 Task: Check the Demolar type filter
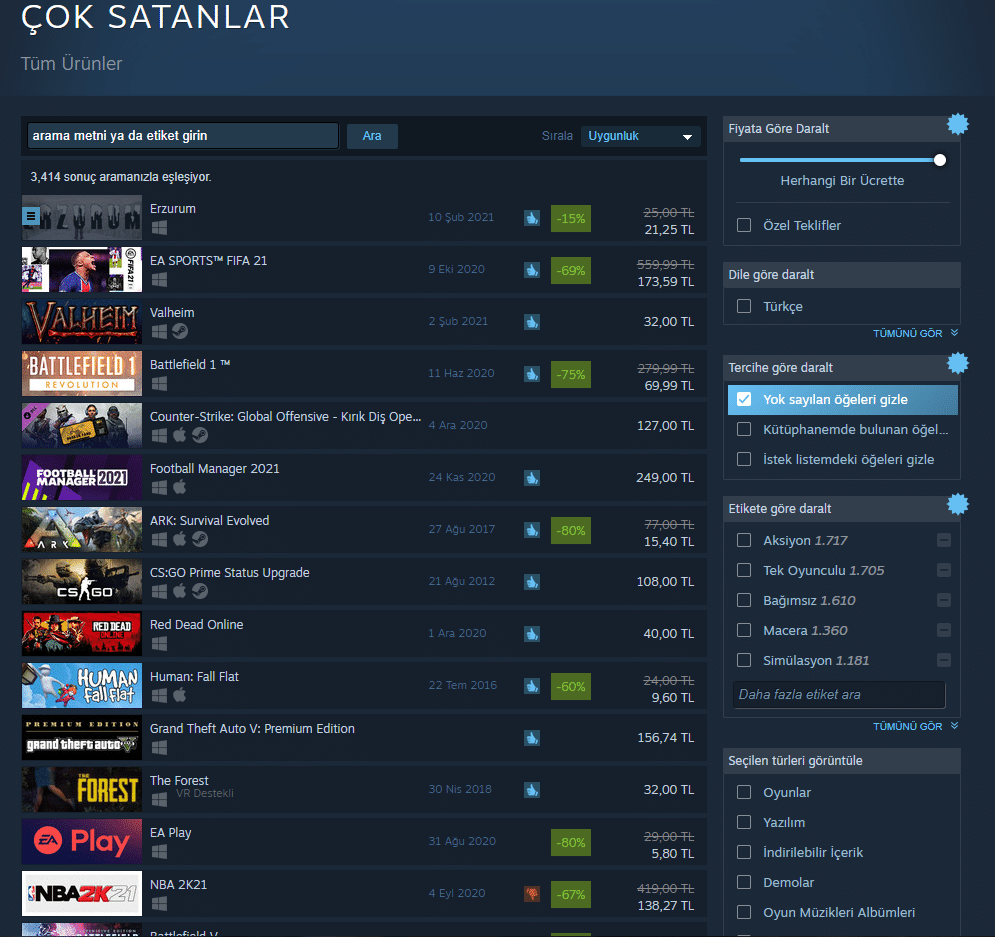(x=744, y=882)
